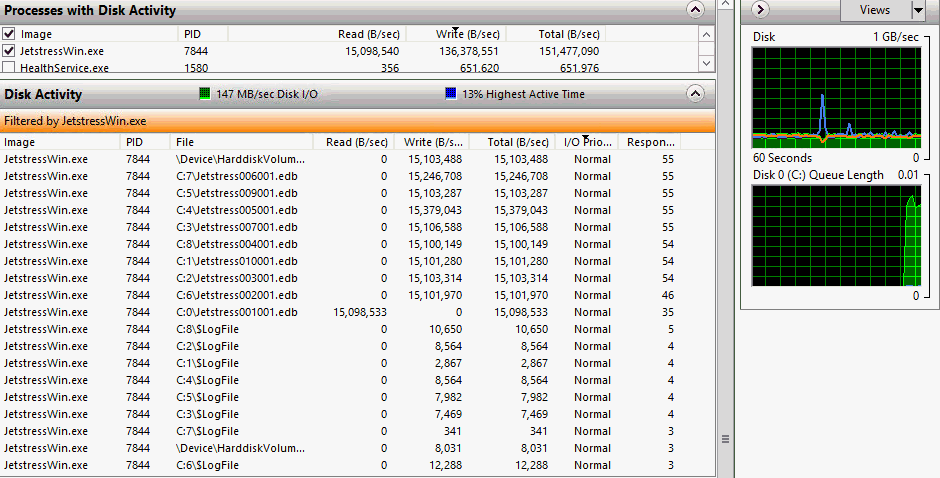
Task: Select the C:4\Jetstress005001.edb row
Action: pyautogui.click(x=358, y=210)
